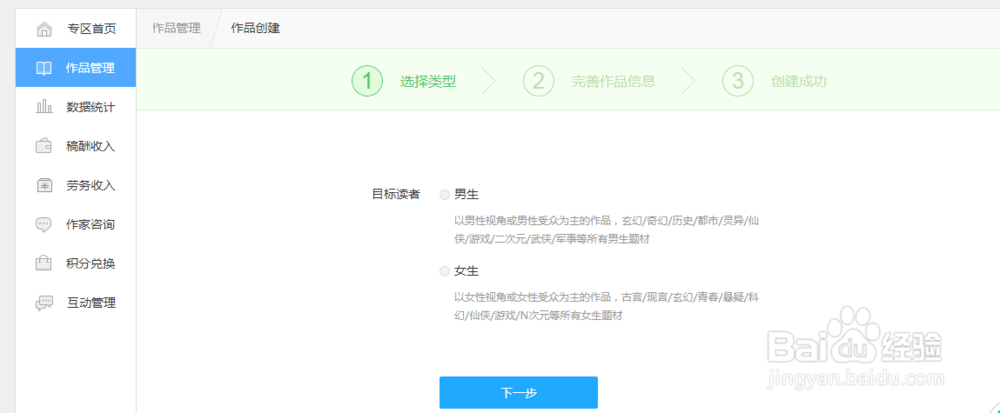The height and width of the screenshot is (413, 1000).
Task: Click the 完善作品信息 step label
Action: 614,82
